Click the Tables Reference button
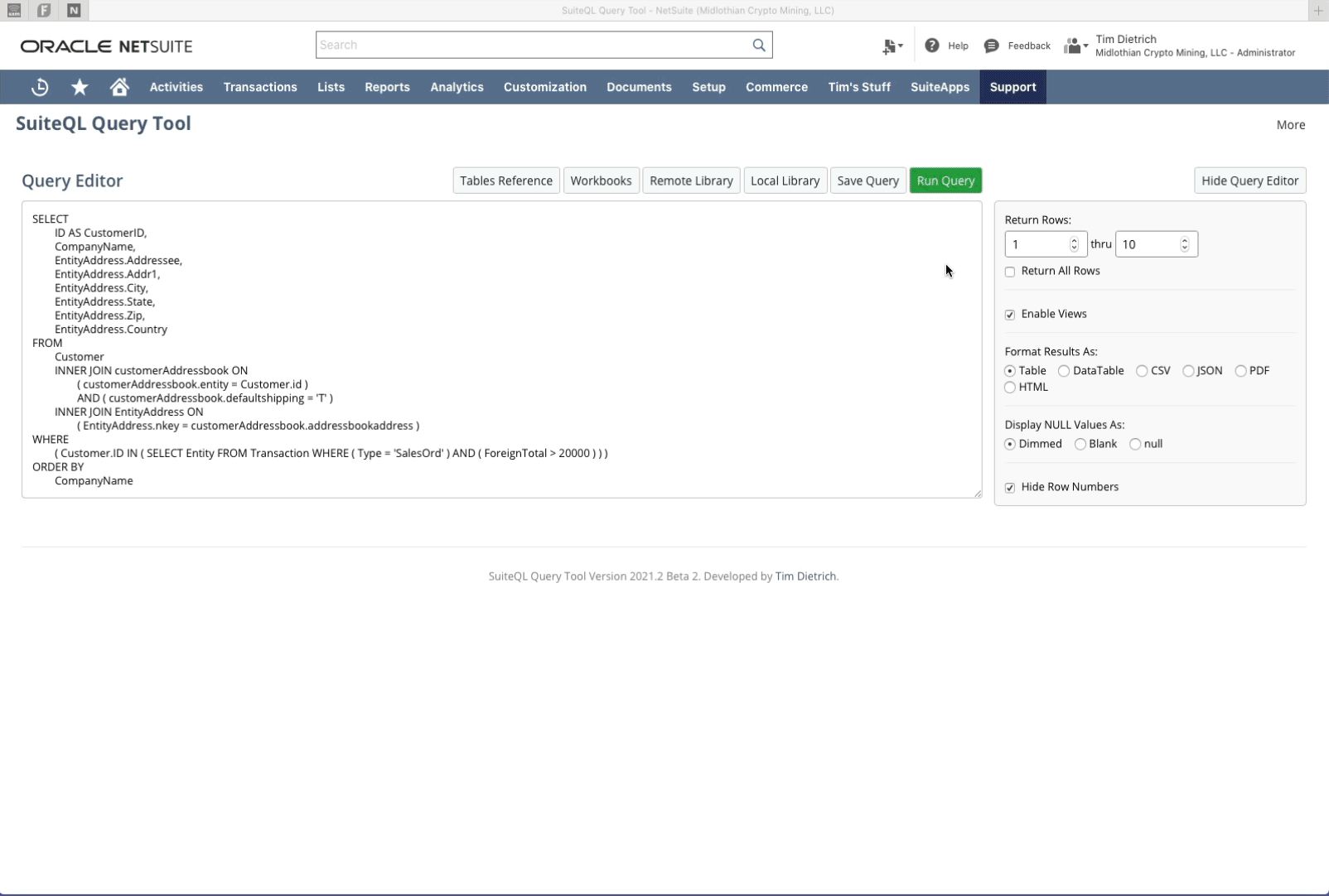This screenshot has width=1329, height=896. click(506, 181)
